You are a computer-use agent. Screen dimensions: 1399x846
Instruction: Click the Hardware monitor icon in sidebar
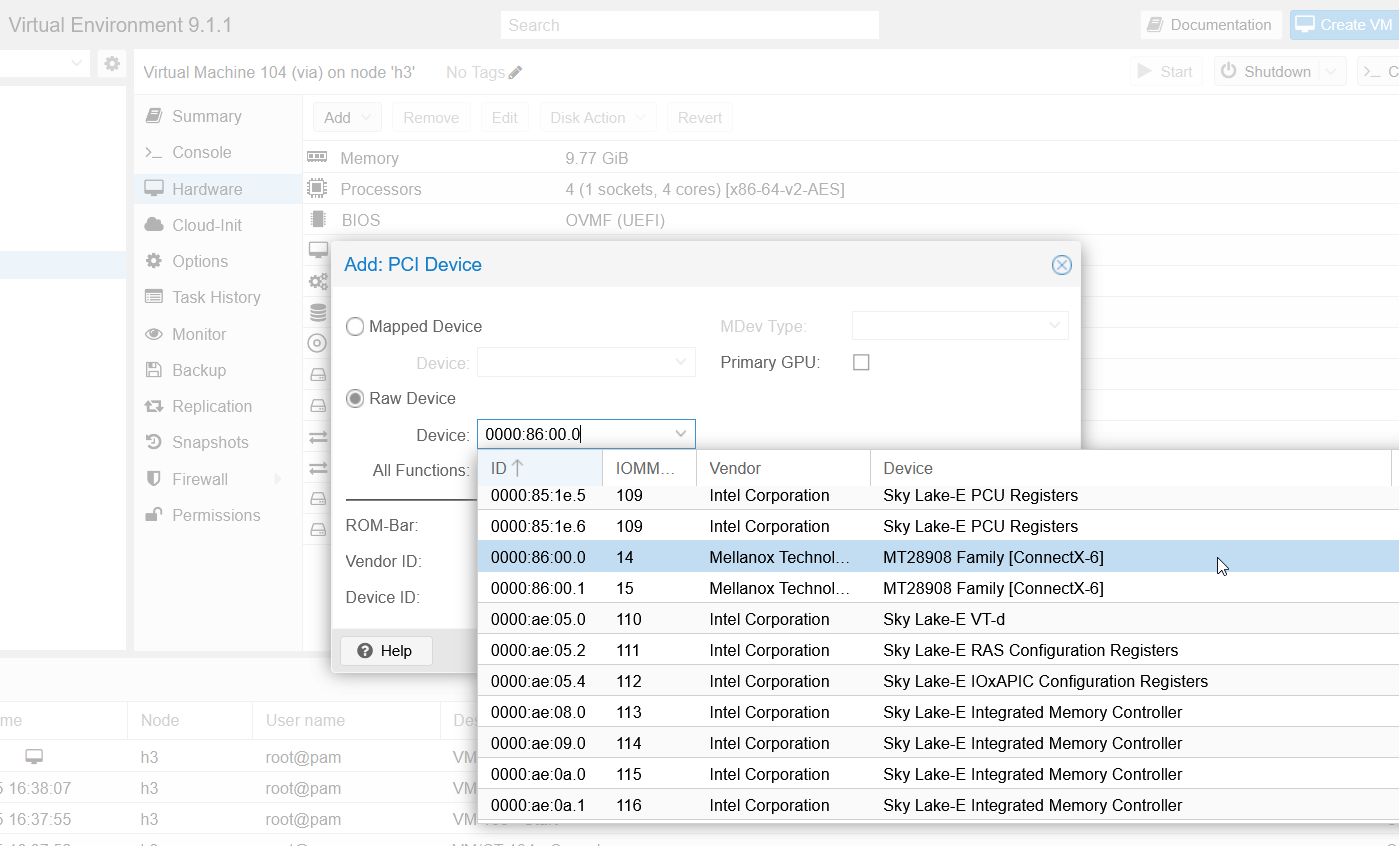[x=154, y=189]
